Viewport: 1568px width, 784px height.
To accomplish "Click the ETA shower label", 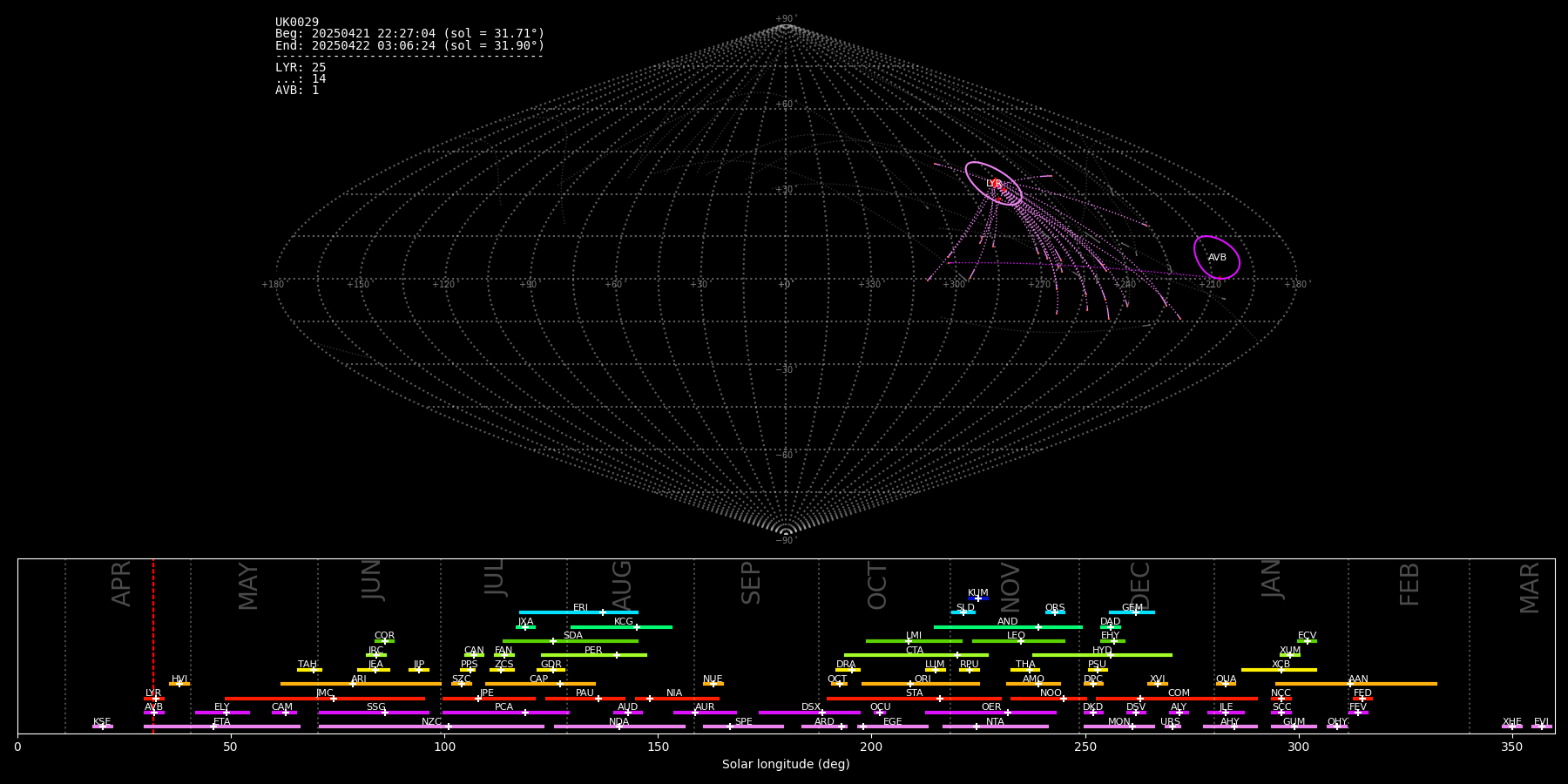I will [222, 722].
